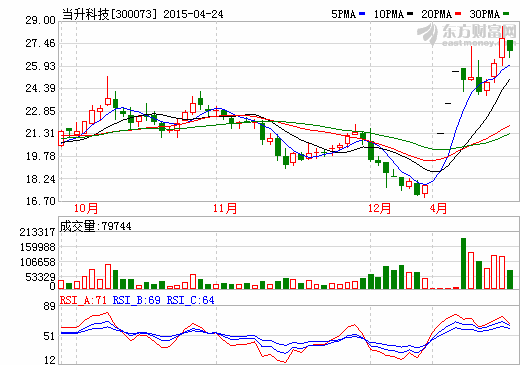Click the 159988 volume axis value

click(37, 247)
